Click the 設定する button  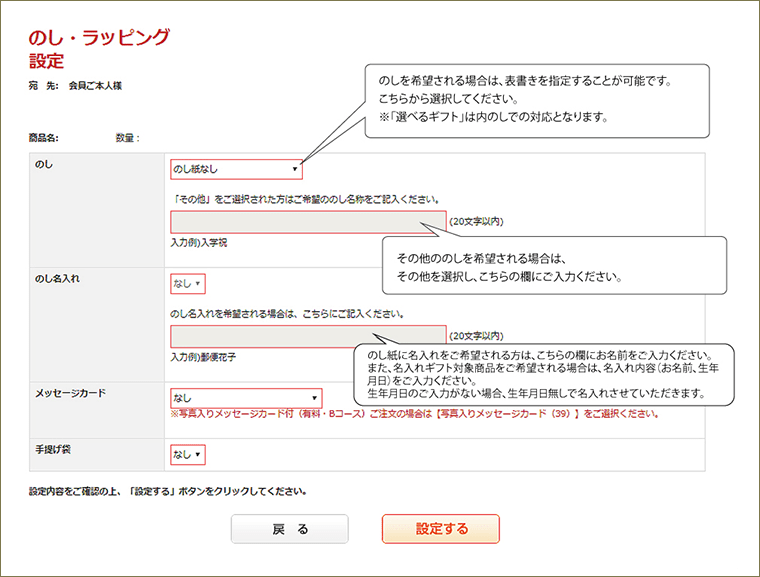coord(440,529)
